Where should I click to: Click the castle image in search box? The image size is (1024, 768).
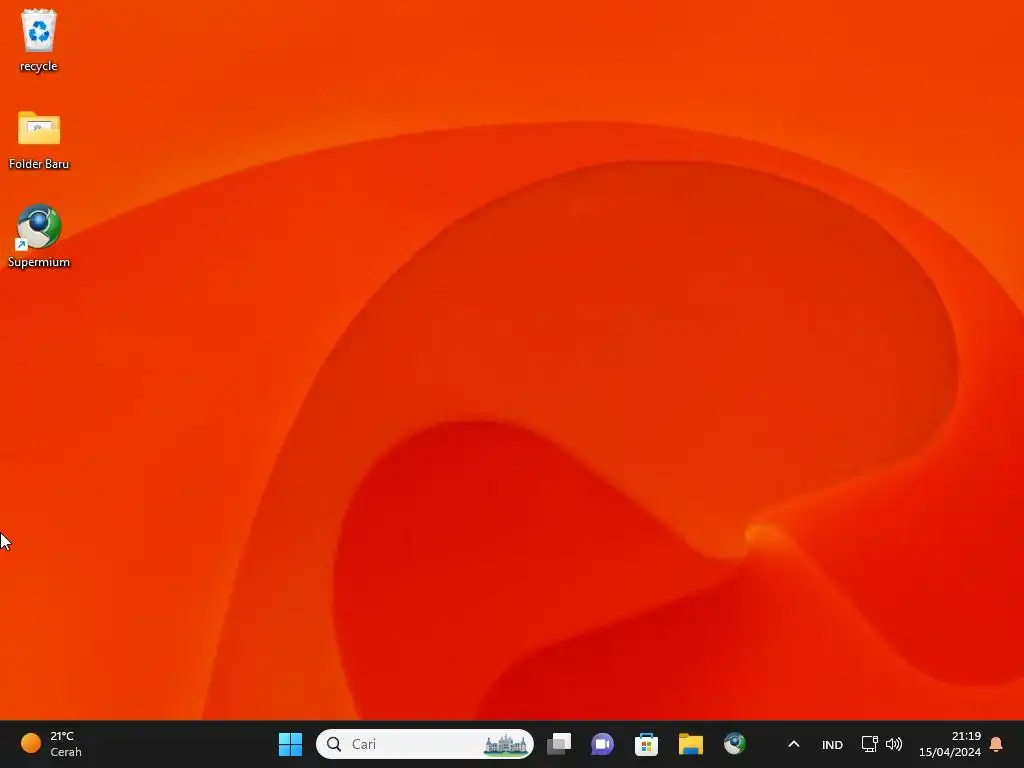(505, 744)
